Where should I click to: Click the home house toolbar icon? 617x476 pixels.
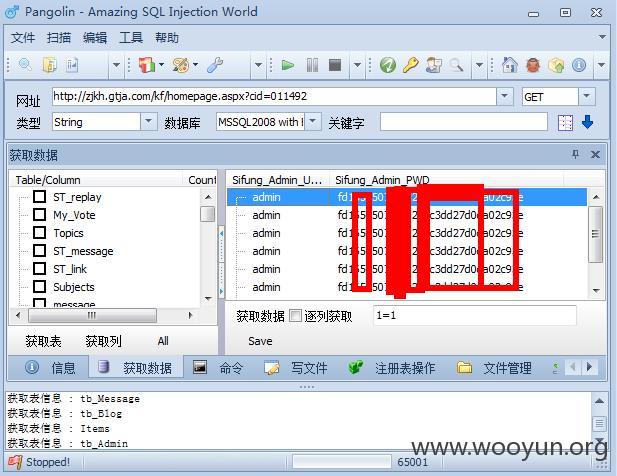pyautogui.click(x=510, y=65)
